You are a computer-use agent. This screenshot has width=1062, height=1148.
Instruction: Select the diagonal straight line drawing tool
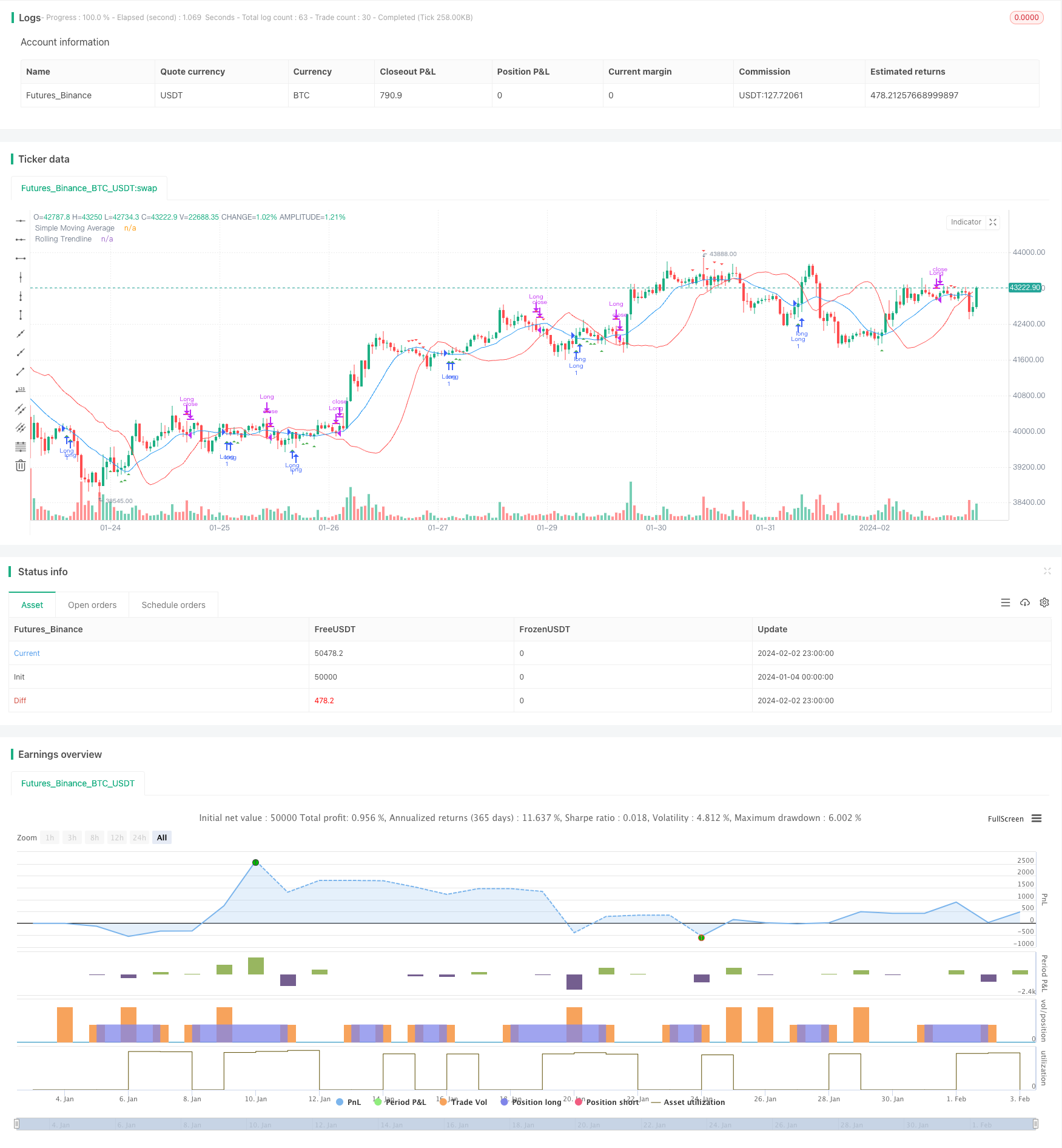(21, 334)
